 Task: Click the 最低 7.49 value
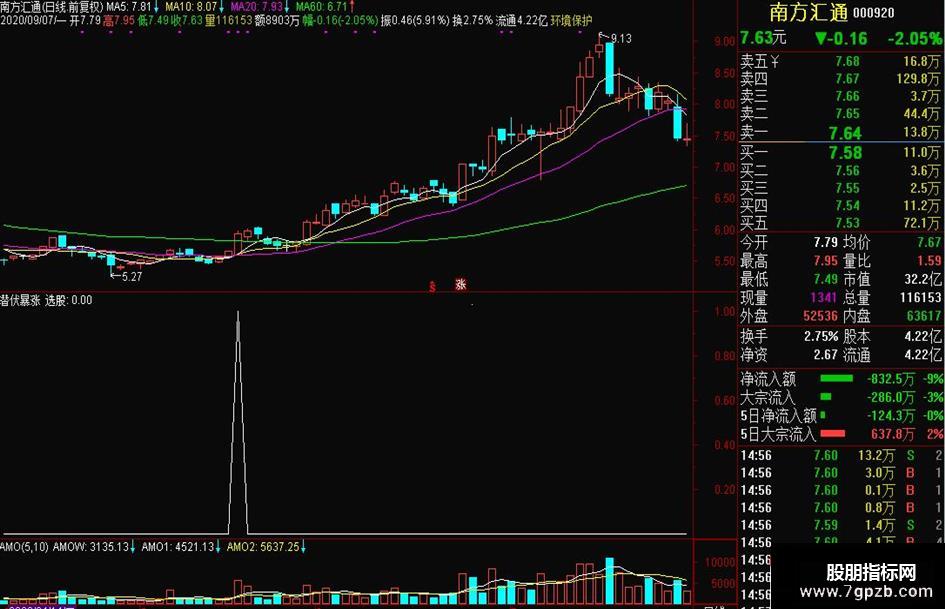pos(825,279)
